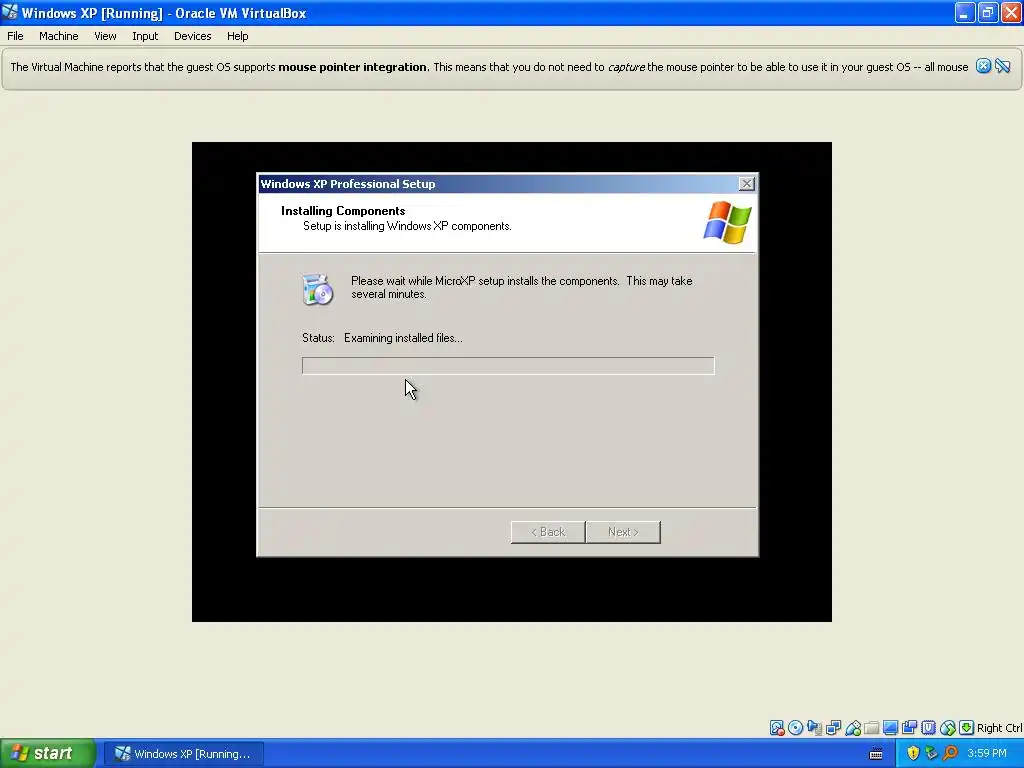Click the safely remove hardware tray icon
The height and width of the screenshot is (768, 1024).
(x=932, y=754)
